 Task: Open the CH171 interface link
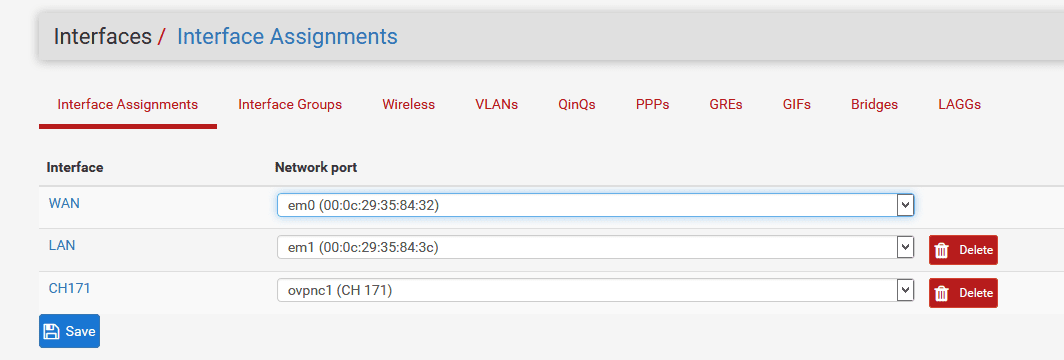pyautogui.click(x=69, y=288)
